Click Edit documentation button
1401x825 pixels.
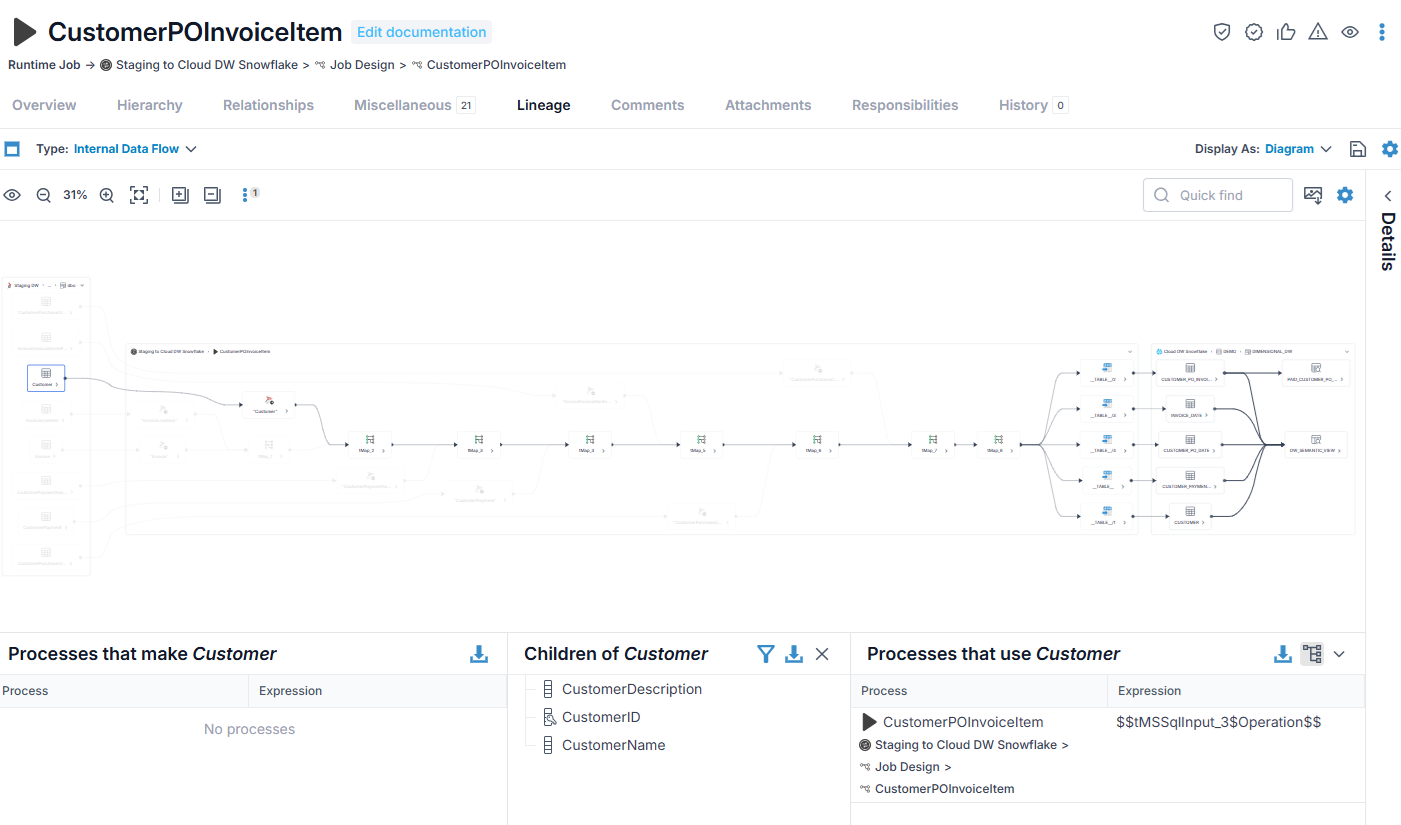422,32
